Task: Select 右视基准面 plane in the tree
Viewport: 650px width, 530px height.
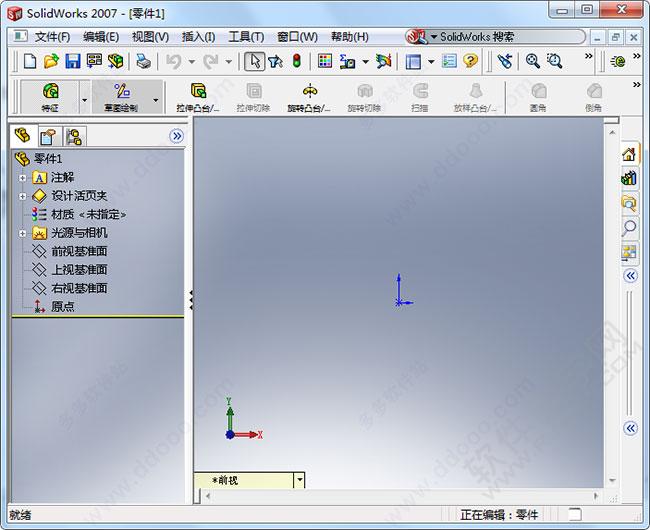Action: (79, 288)
